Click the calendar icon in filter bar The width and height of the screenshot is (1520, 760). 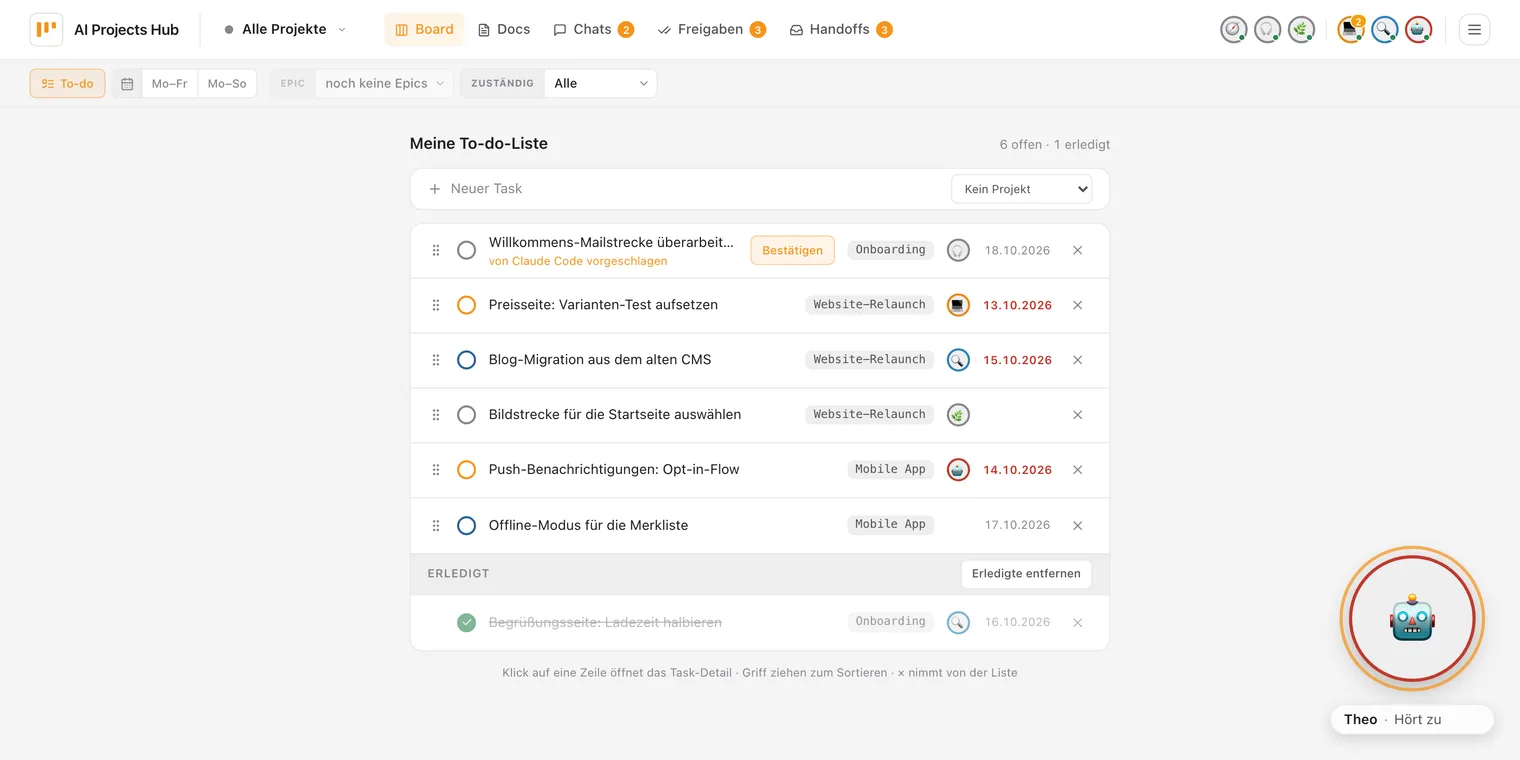click(x=127, y=84)
